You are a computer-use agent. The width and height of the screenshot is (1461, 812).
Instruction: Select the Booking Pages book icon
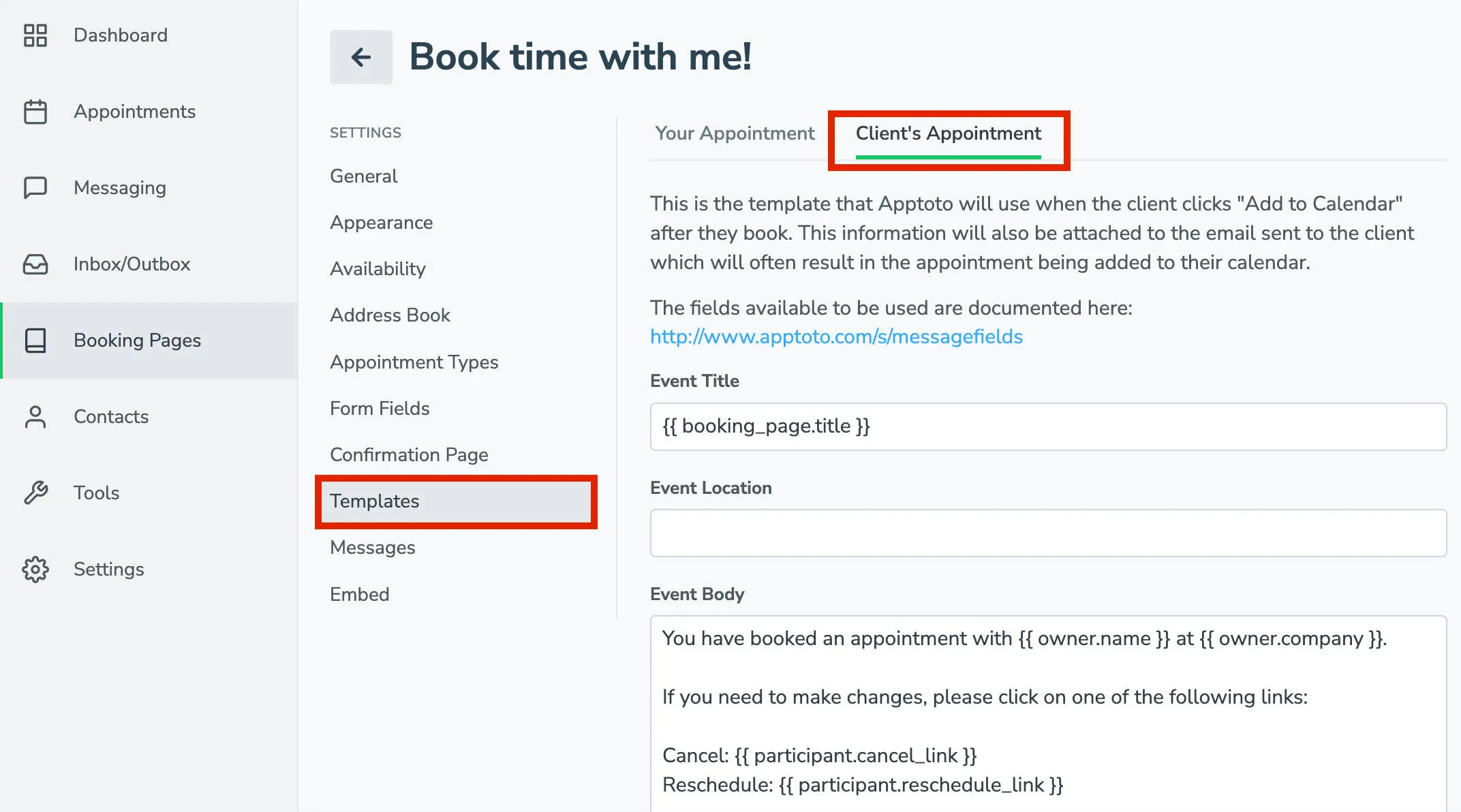36,341
